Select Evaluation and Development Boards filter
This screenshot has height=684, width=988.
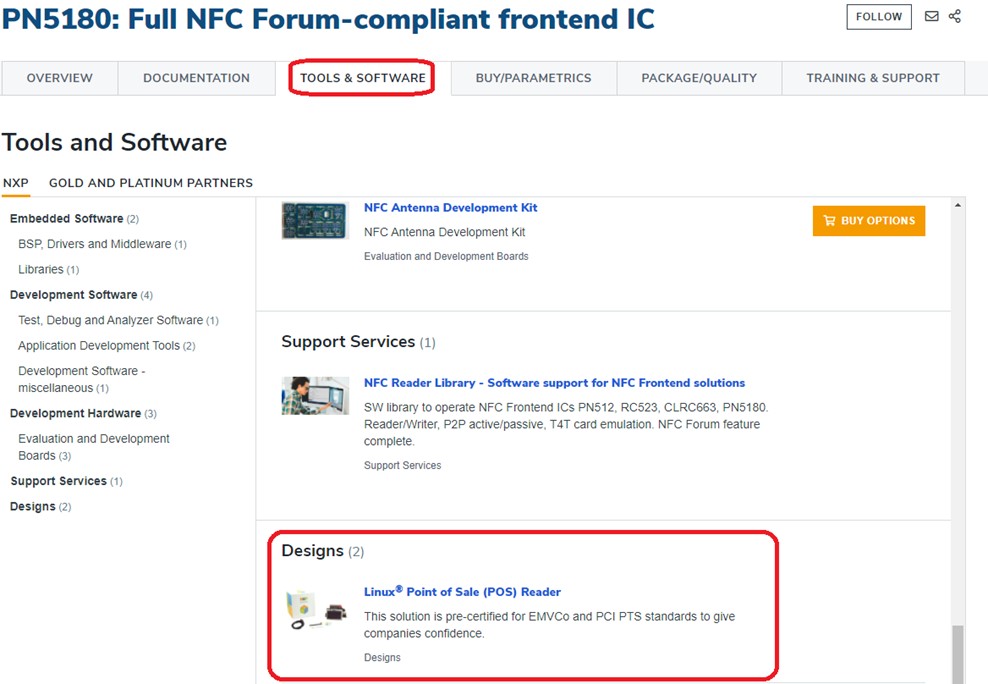point(93,447)
